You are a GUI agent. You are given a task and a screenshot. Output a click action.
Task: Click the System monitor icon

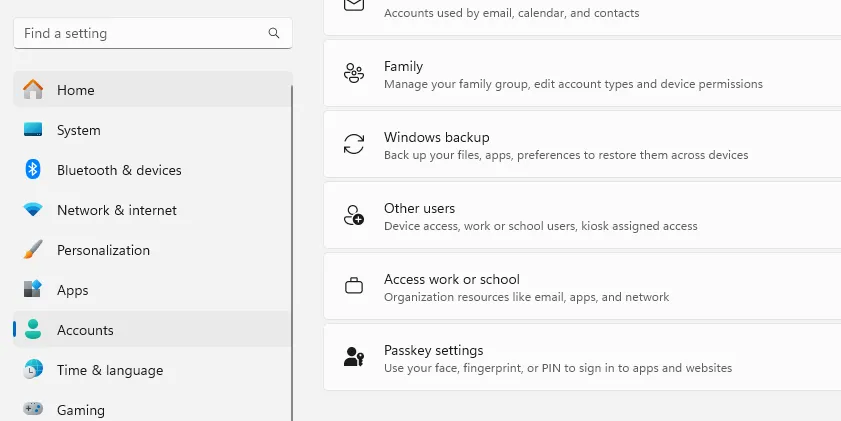33,130
